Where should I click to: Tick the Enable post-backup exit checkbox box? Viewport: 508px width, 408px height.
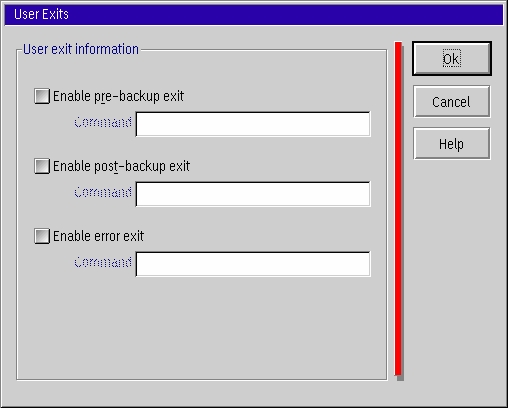pyautogui.click(x=42, y=166)
